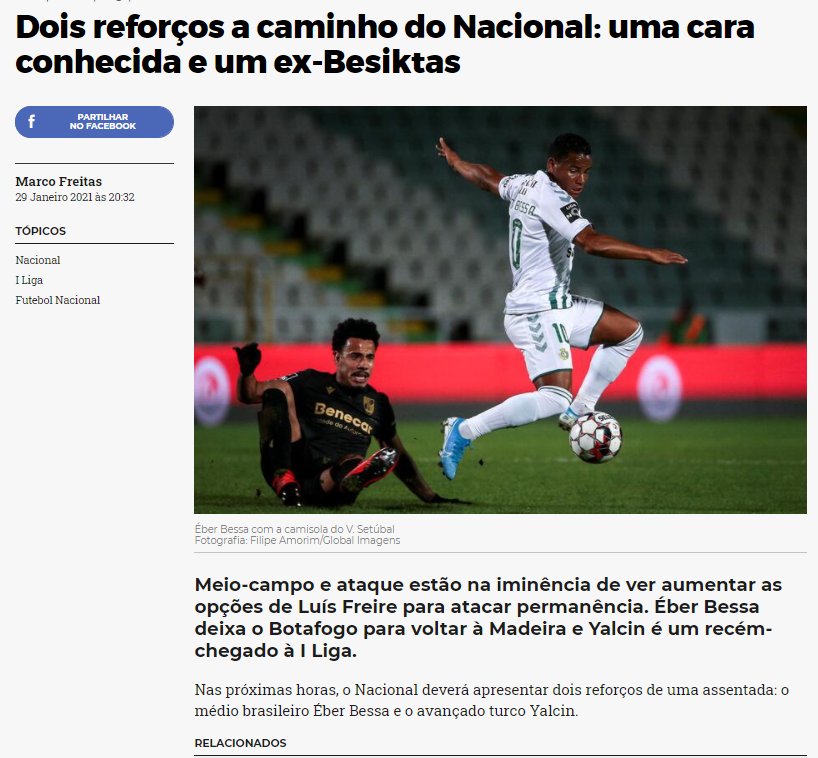The image size is (818, 758).
Task: Open the I Liga topic link
Action: 29,280
